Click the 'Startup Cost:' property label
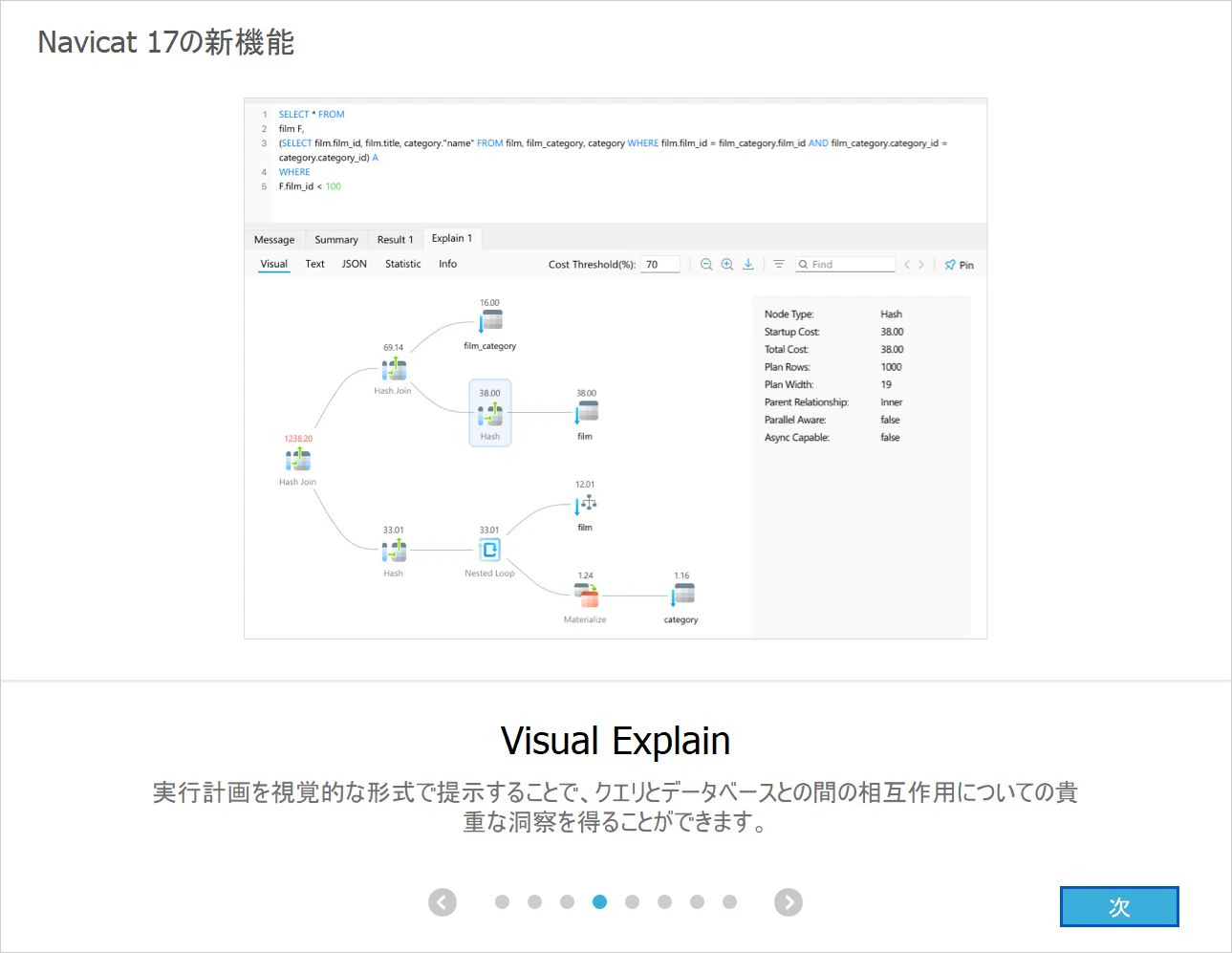The height and width of the screenshot is (953, 1232). click(792, 332)
